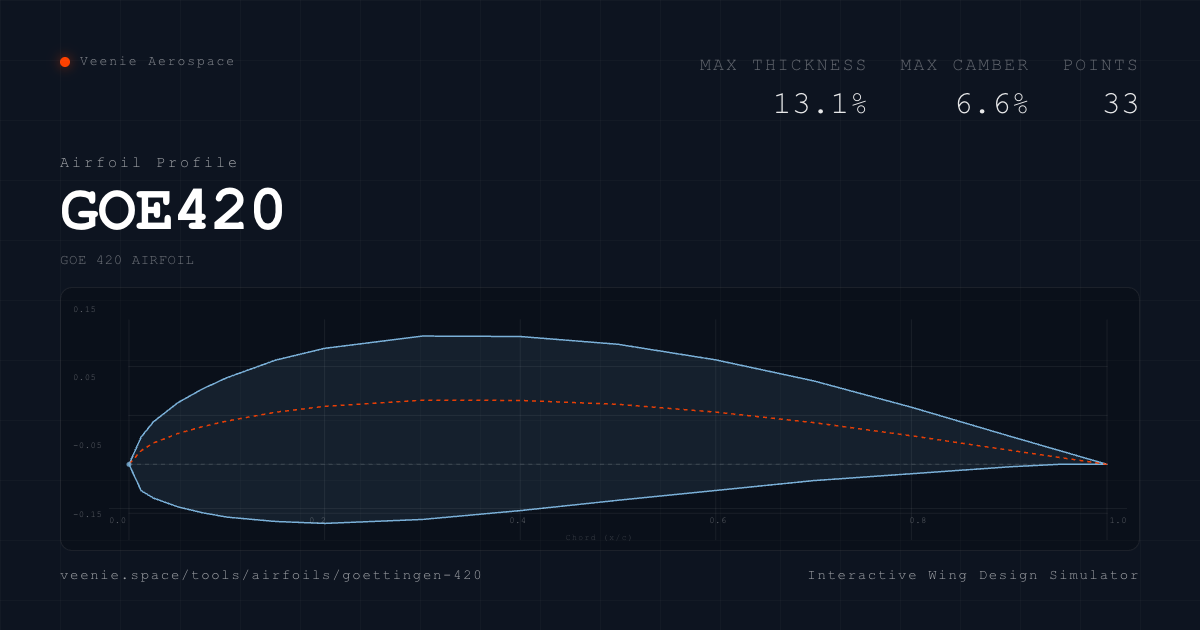
Task: Select the MAX THICKNESS label
Action: [x=784, y=65]
